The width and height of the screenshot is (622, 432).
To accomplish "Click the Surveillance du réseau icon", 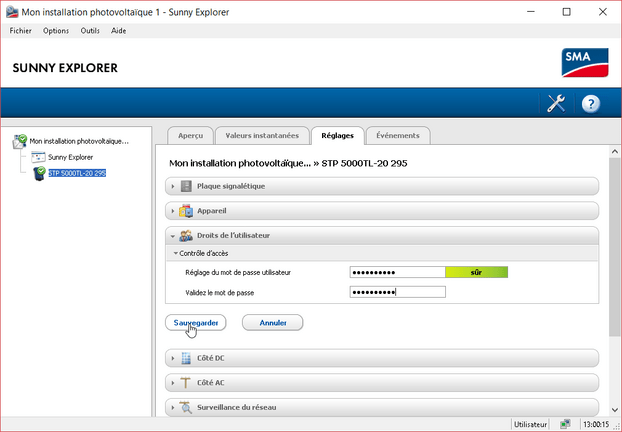I will pos(186,407).
